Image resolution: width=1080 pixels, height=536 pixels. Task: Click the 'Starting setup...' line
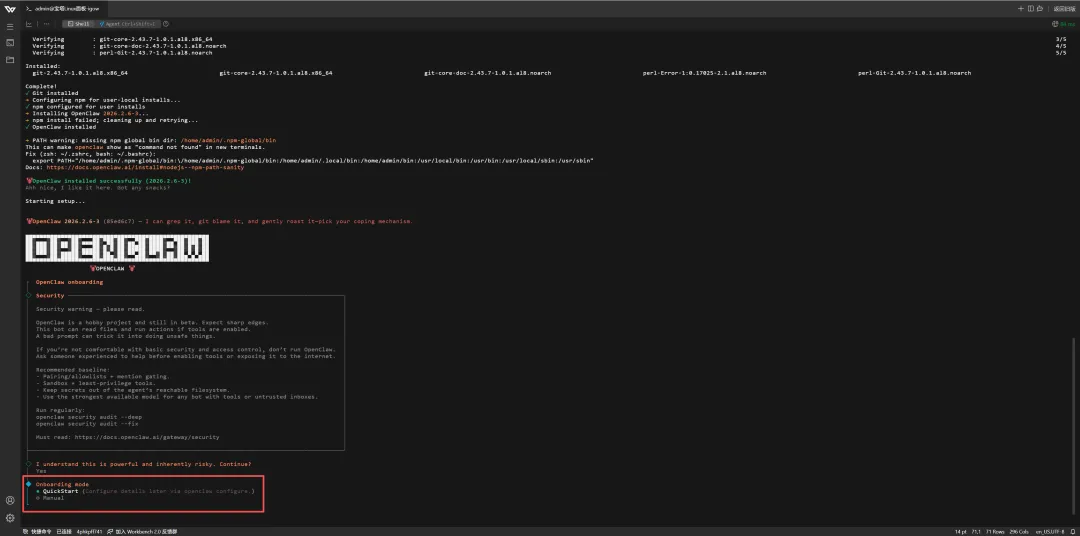coord(56,201)
